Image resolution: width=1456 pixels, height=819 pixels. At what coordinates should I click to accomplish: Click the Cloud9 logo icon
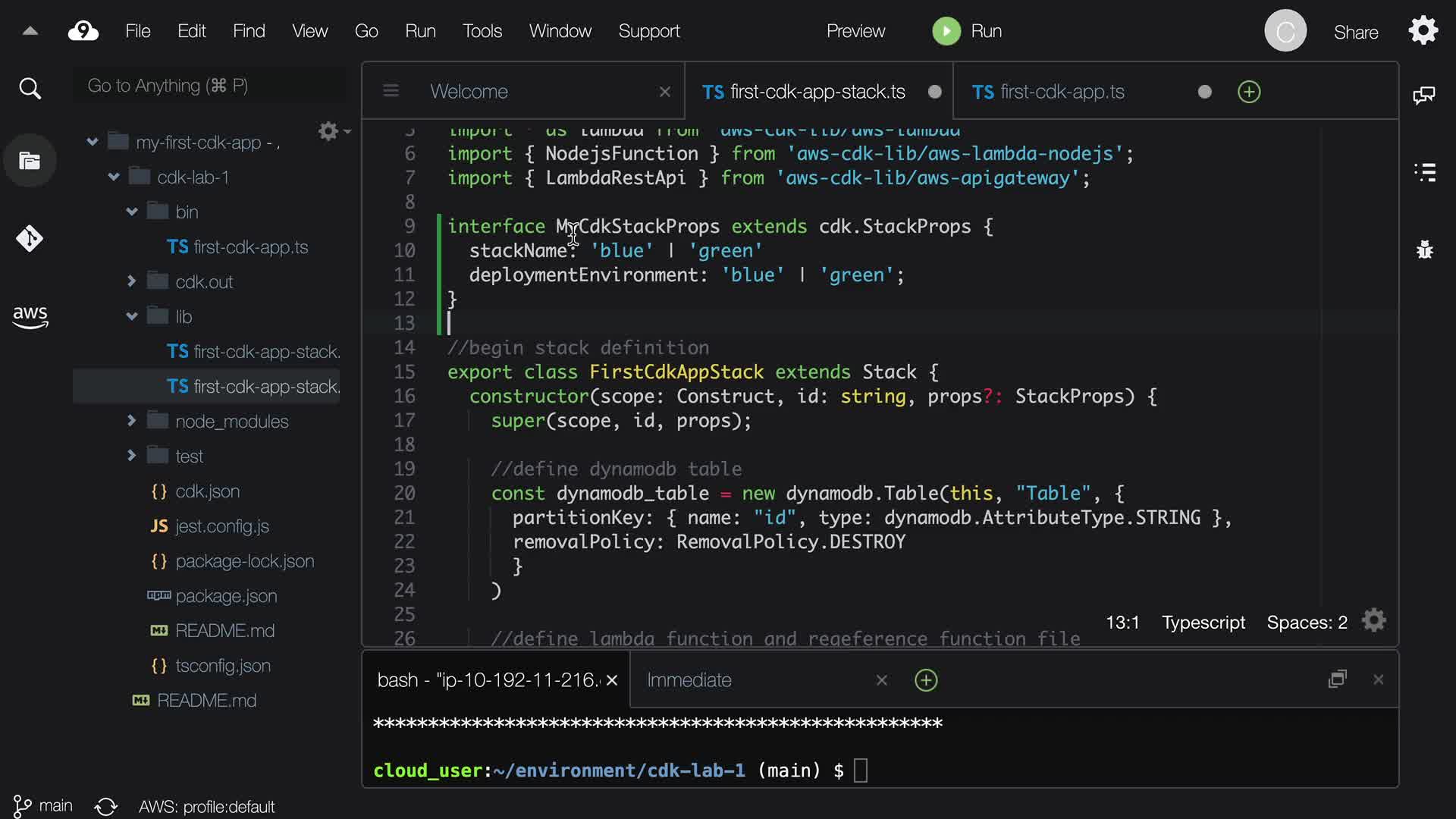(83, 31)
